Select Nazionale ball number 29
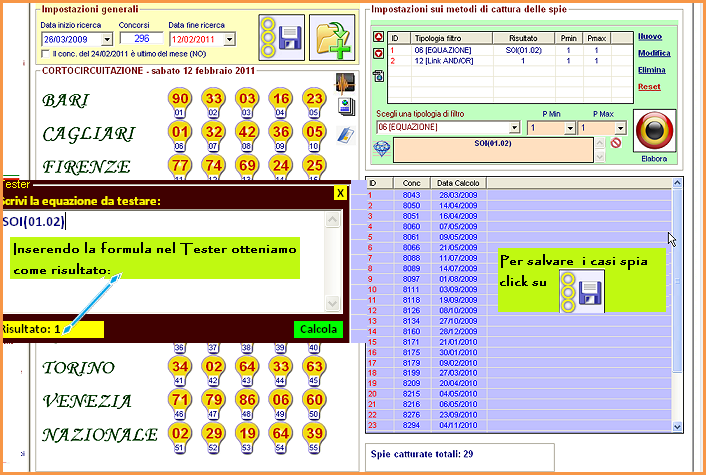This screenshot has width=706, height=475. click(x=213, y=433)
